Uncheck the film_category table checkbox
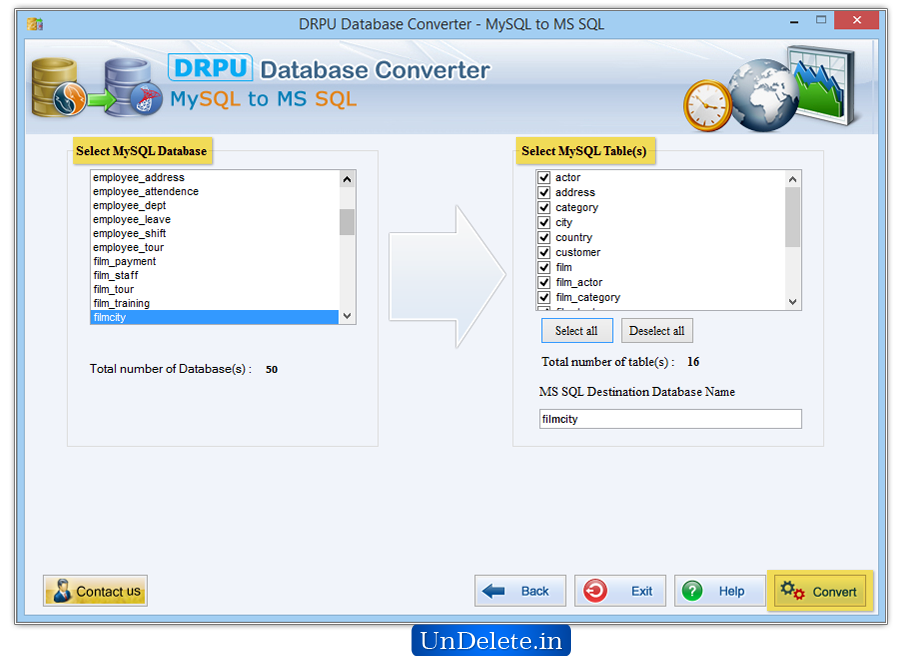Viewport: 900px width, 658px height. (x=544, y=297)
